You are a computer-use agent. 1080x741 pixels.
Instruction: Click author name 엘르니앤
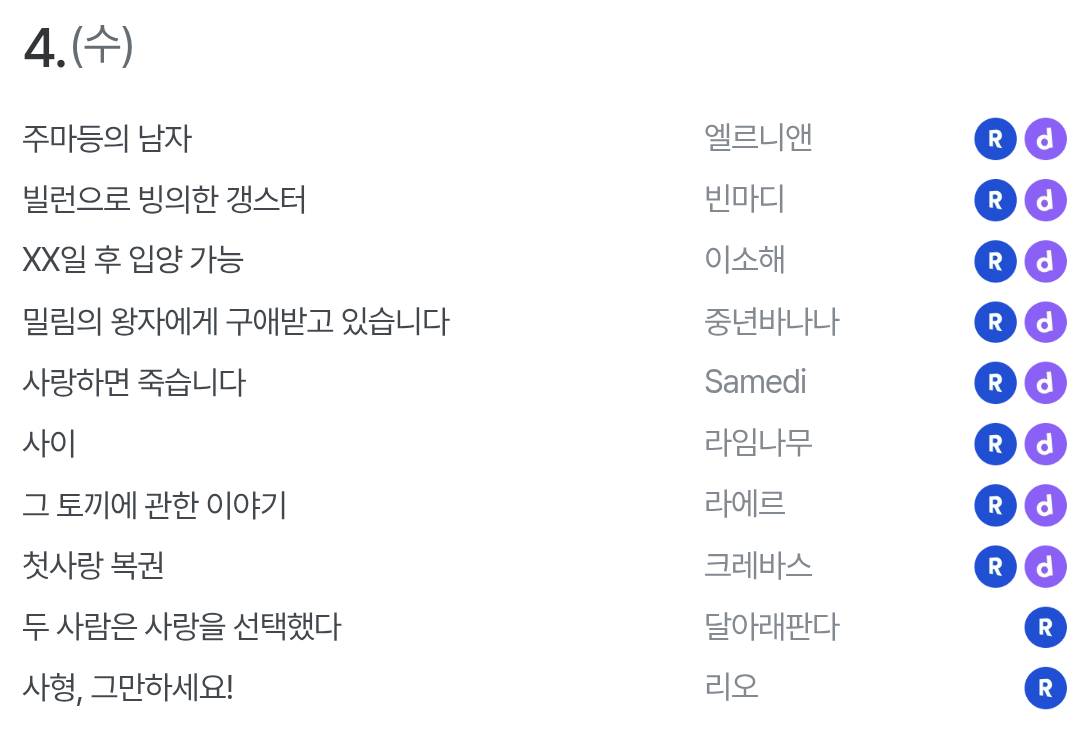pos(758,138)
